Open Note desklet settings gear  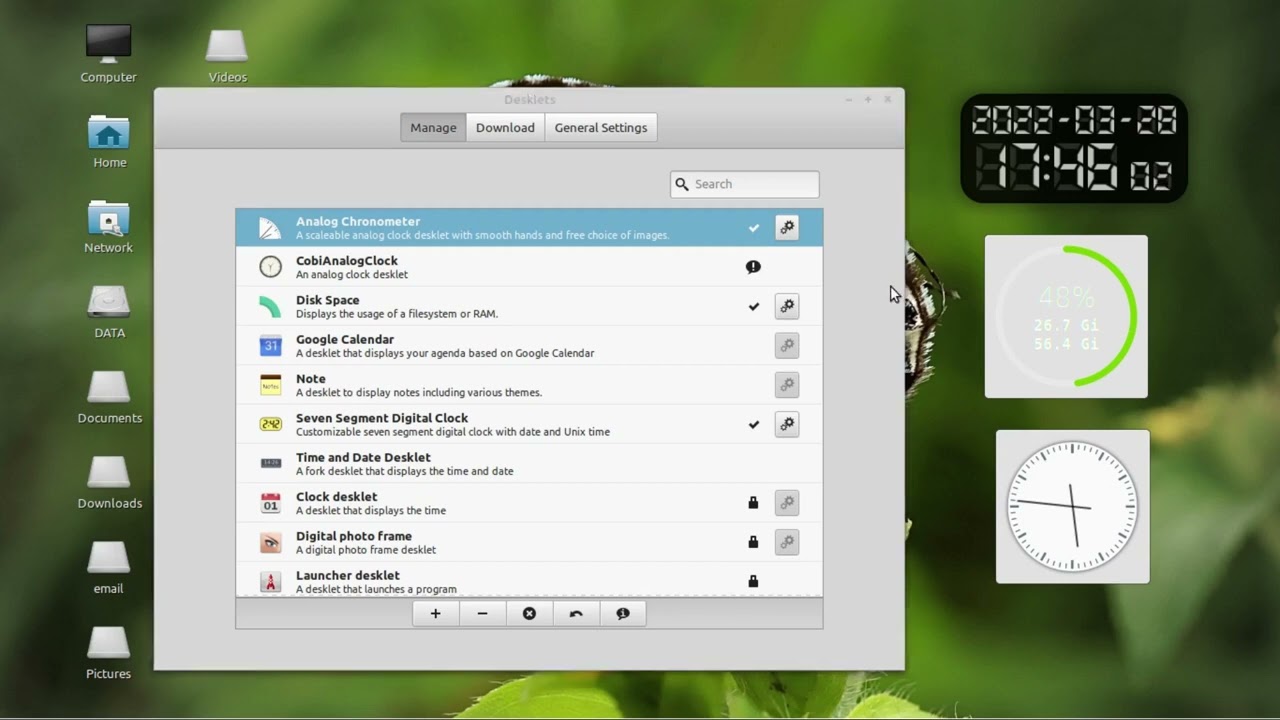coord(787,385)
